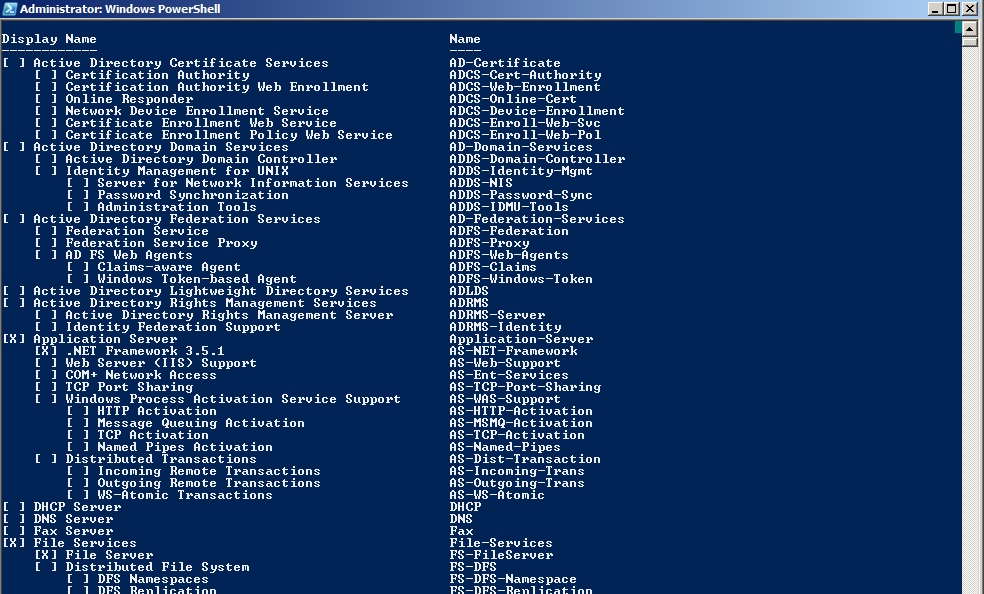The image size is (984, 594).
Task: Click 'Distributed Transactions' text
Action: [x=161, y=459]
